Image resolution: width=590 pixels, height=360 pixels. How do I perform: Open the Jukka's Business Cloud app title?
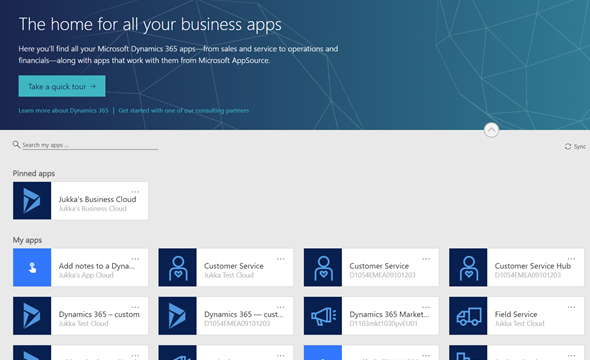(97, 199)
